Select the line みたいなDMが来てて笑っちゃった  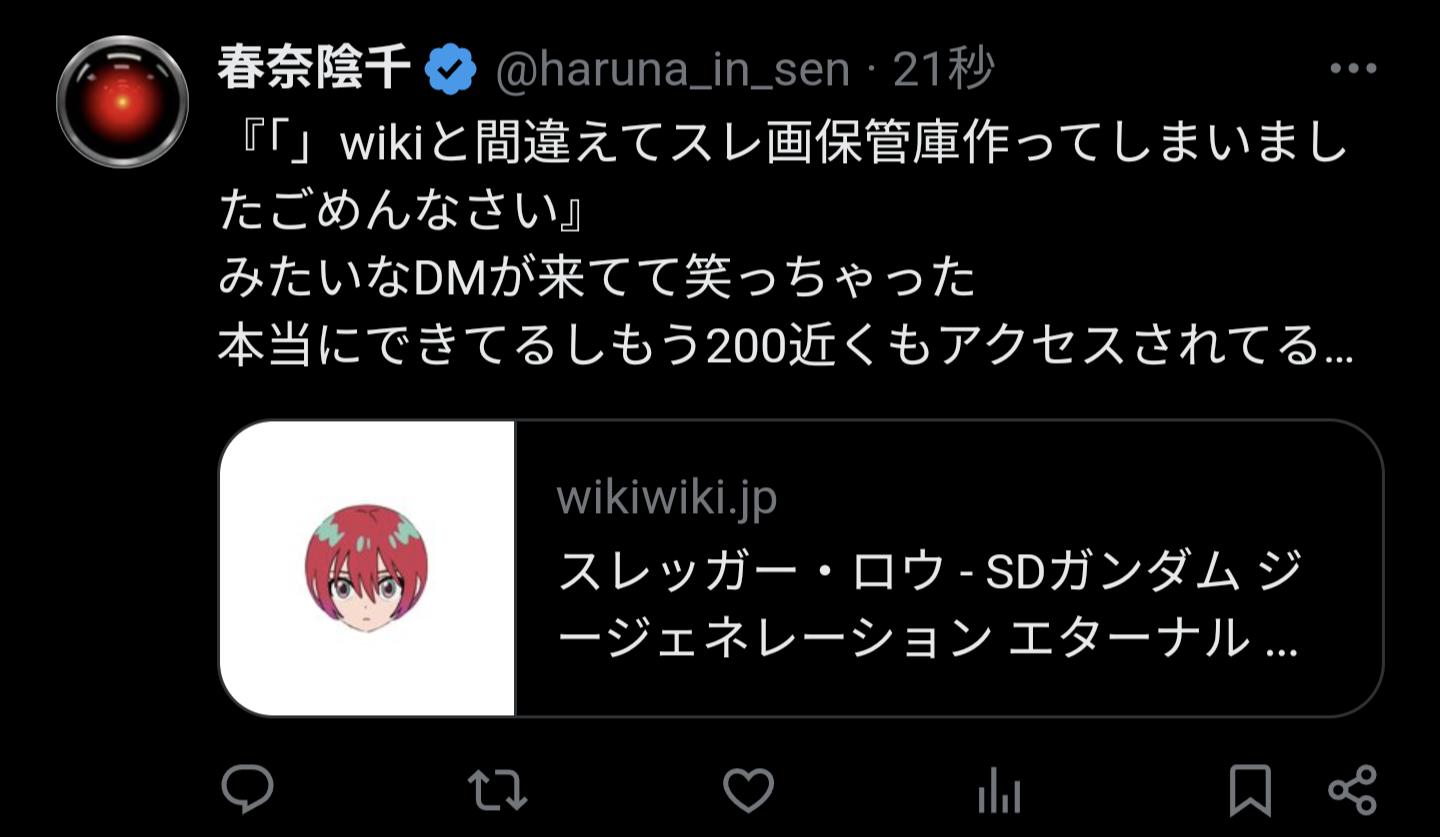point(597,280)
